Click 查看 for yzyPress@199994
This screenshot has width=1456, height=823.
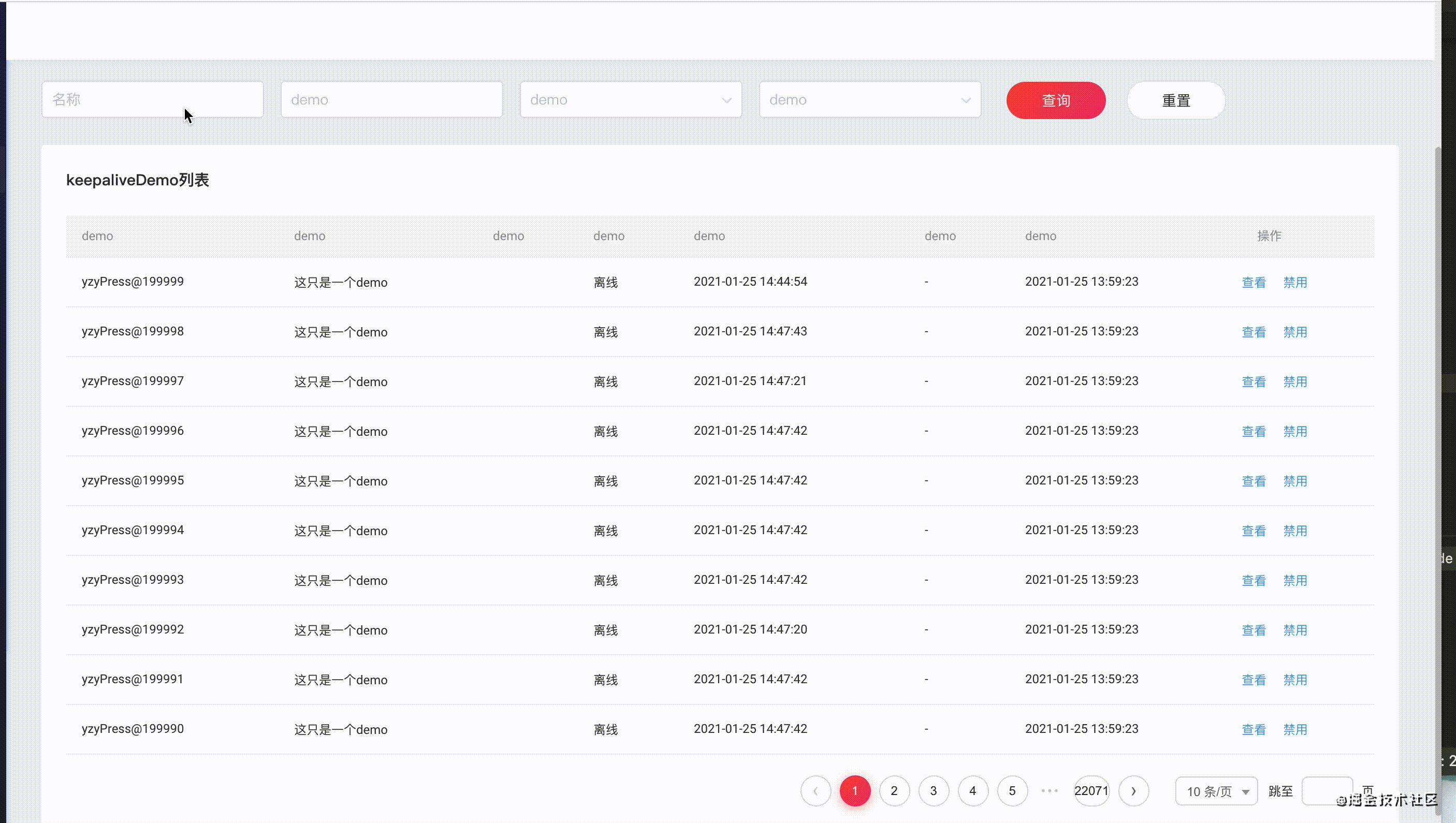[x=1254, y=531]
